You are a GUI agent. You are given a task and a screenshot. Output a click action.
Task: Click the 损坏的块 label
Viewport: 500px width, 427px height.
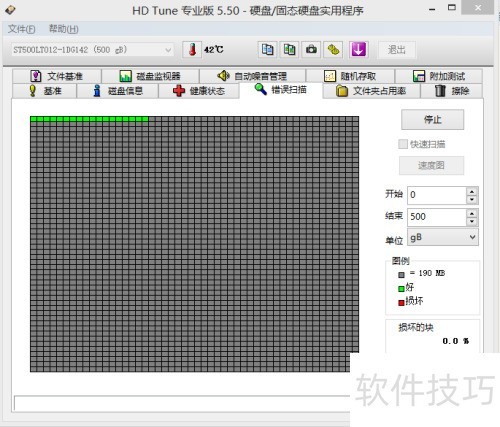coord(416,327)
